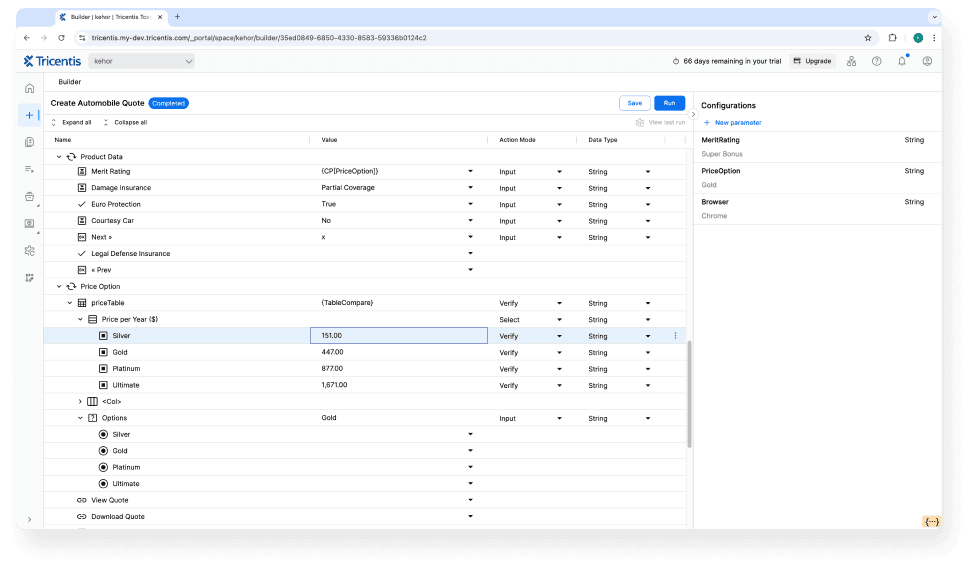Image resolution: width=974 pixels, height=570 pixels.
Task: Open new browser tab with plus
Action: click(177, 17)
